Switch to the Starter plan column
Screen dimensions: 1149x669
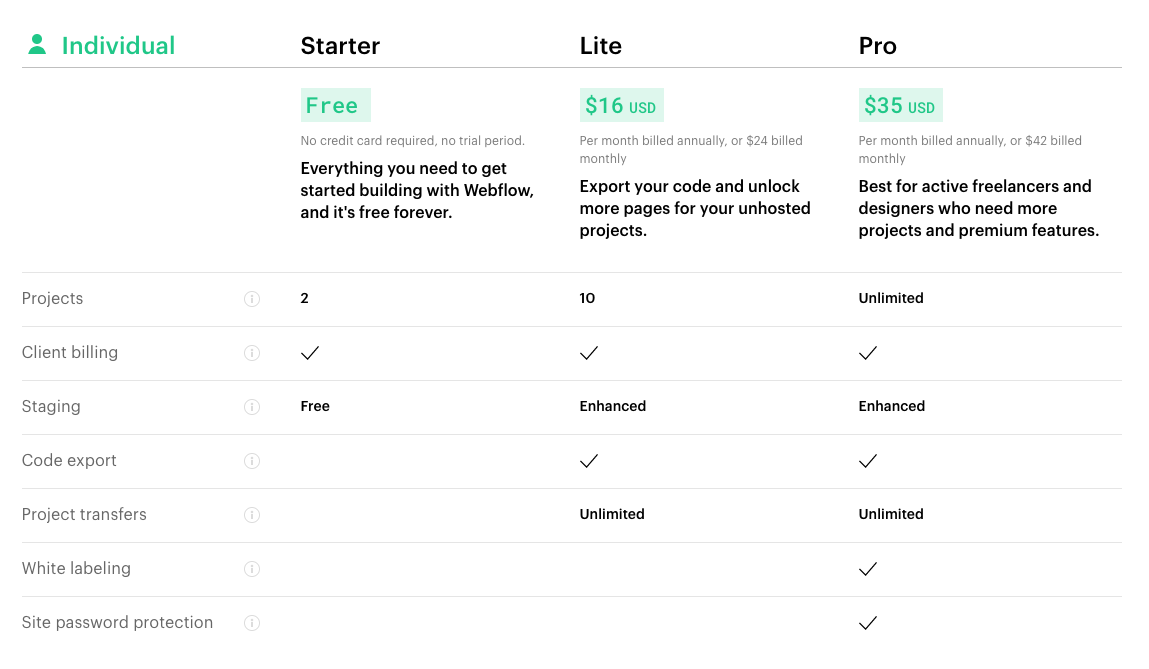[x=340, y=46]
